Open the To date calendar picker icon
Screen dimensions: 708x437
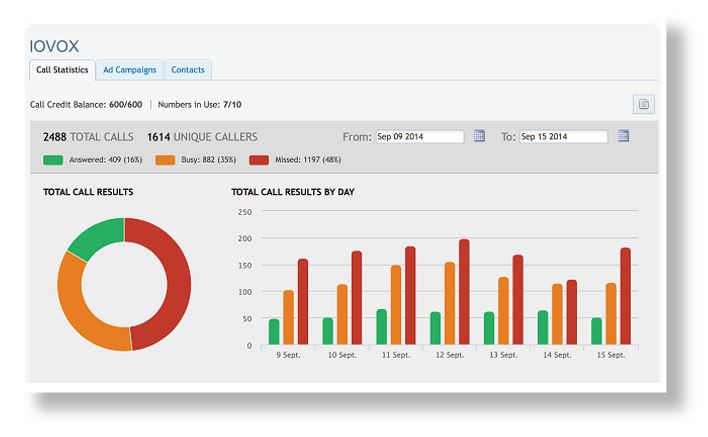click(x=624, y=136)
